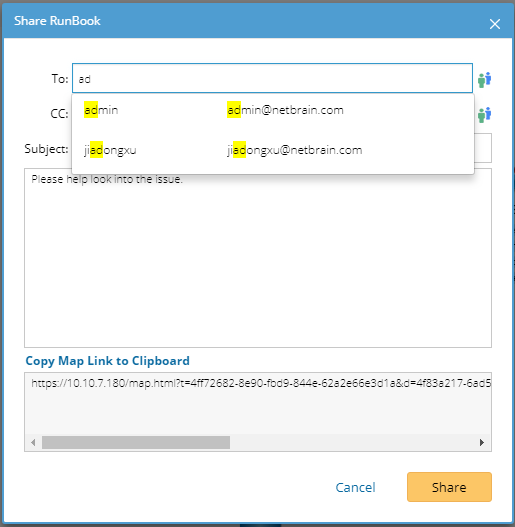This screenshot has height=527, width=515.
Task: Click right arrow of link scrollbar
Action: coord(482,442)
